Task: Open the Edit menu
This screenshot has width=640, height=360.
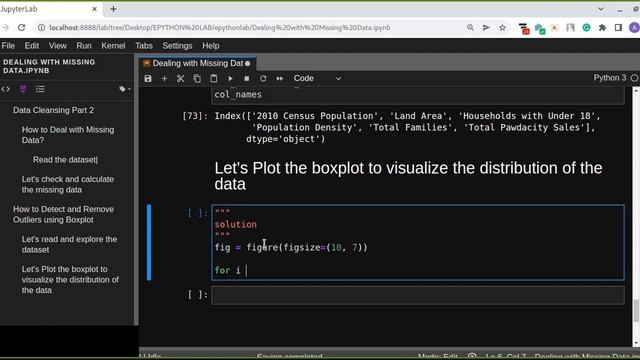Action: [32, 46]
